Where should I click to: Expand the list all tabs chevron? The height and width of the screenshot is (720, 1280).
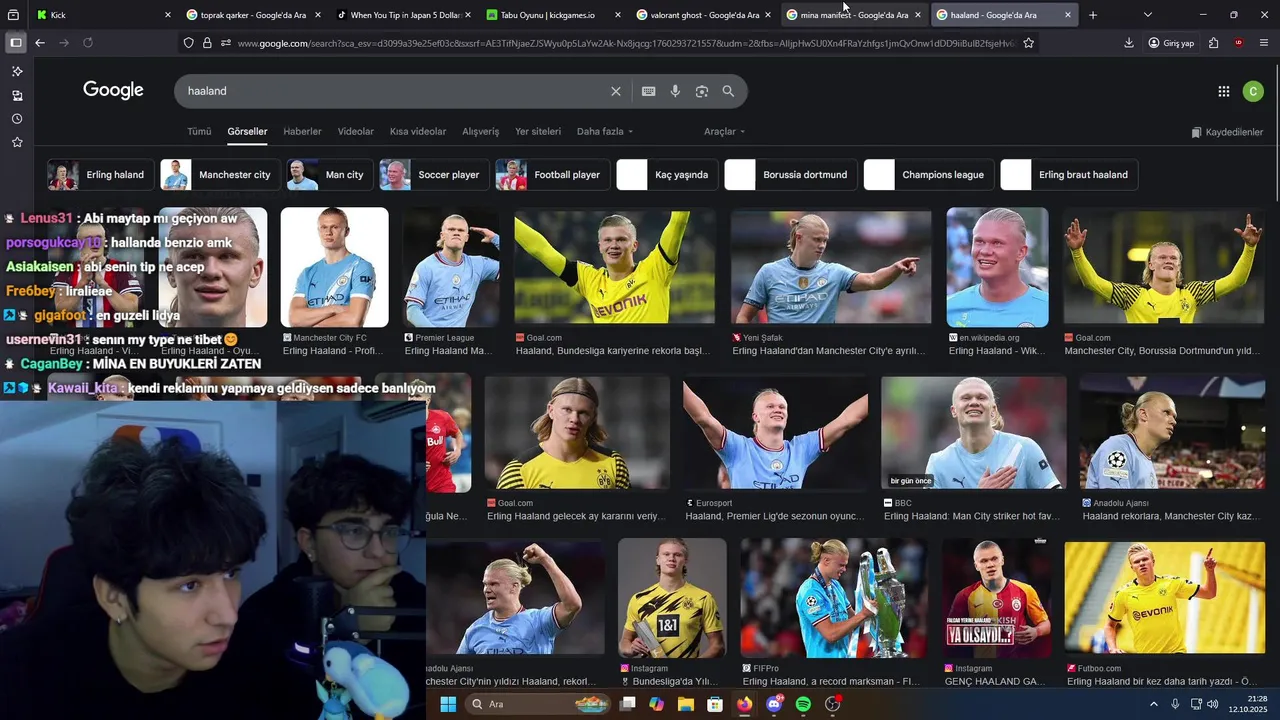click(x=1148, y=15)
